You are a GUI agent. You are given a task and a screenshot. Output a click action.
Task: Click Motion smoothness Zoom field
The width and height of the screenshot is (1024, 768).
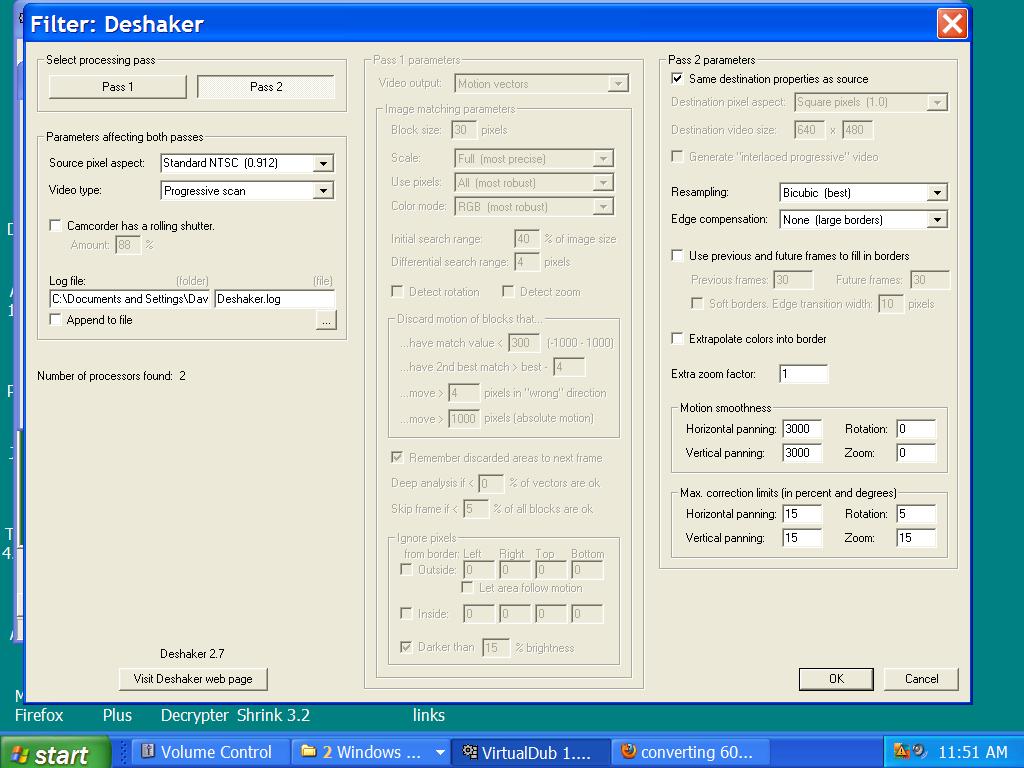coord(916,453)
